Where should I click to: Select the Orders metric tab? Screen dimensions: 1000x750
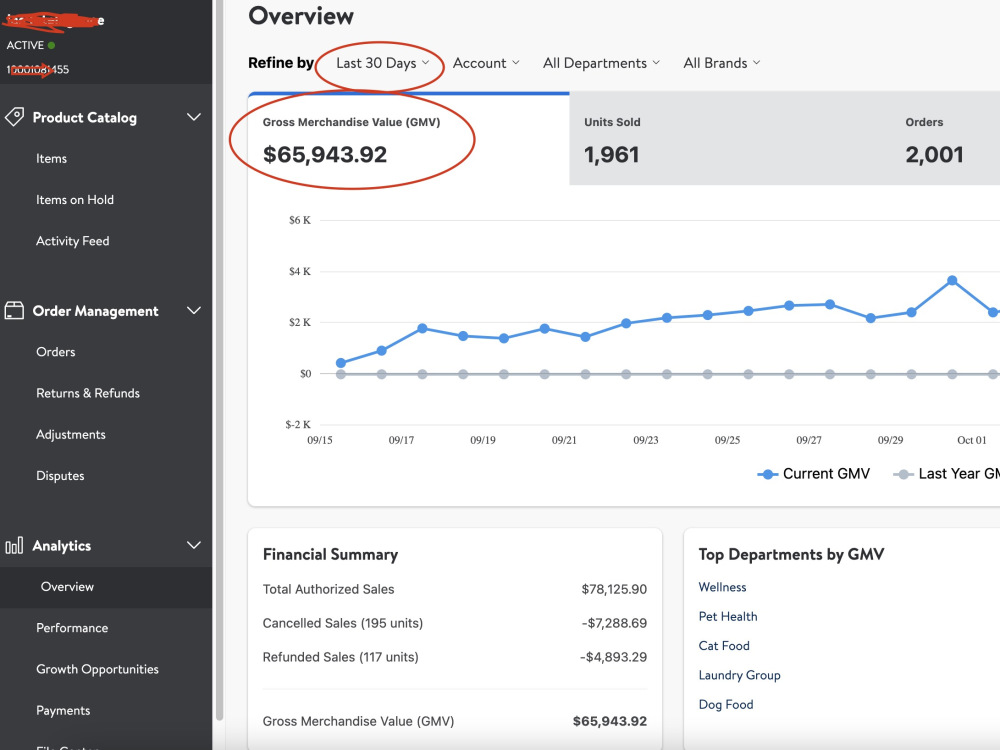tap(945, 139)
